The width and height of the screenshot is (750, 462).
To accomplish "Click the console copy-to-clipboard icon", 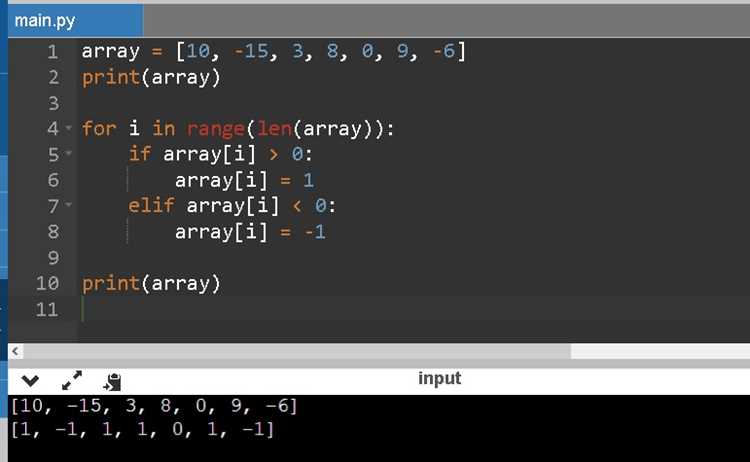I will click(112, 382).
